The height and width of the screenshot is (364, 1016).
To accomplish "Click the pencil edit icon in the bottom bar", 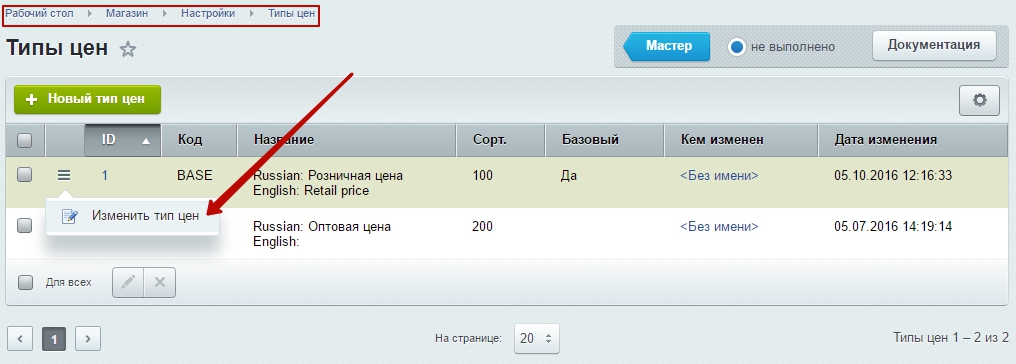I will coord(128,282).
